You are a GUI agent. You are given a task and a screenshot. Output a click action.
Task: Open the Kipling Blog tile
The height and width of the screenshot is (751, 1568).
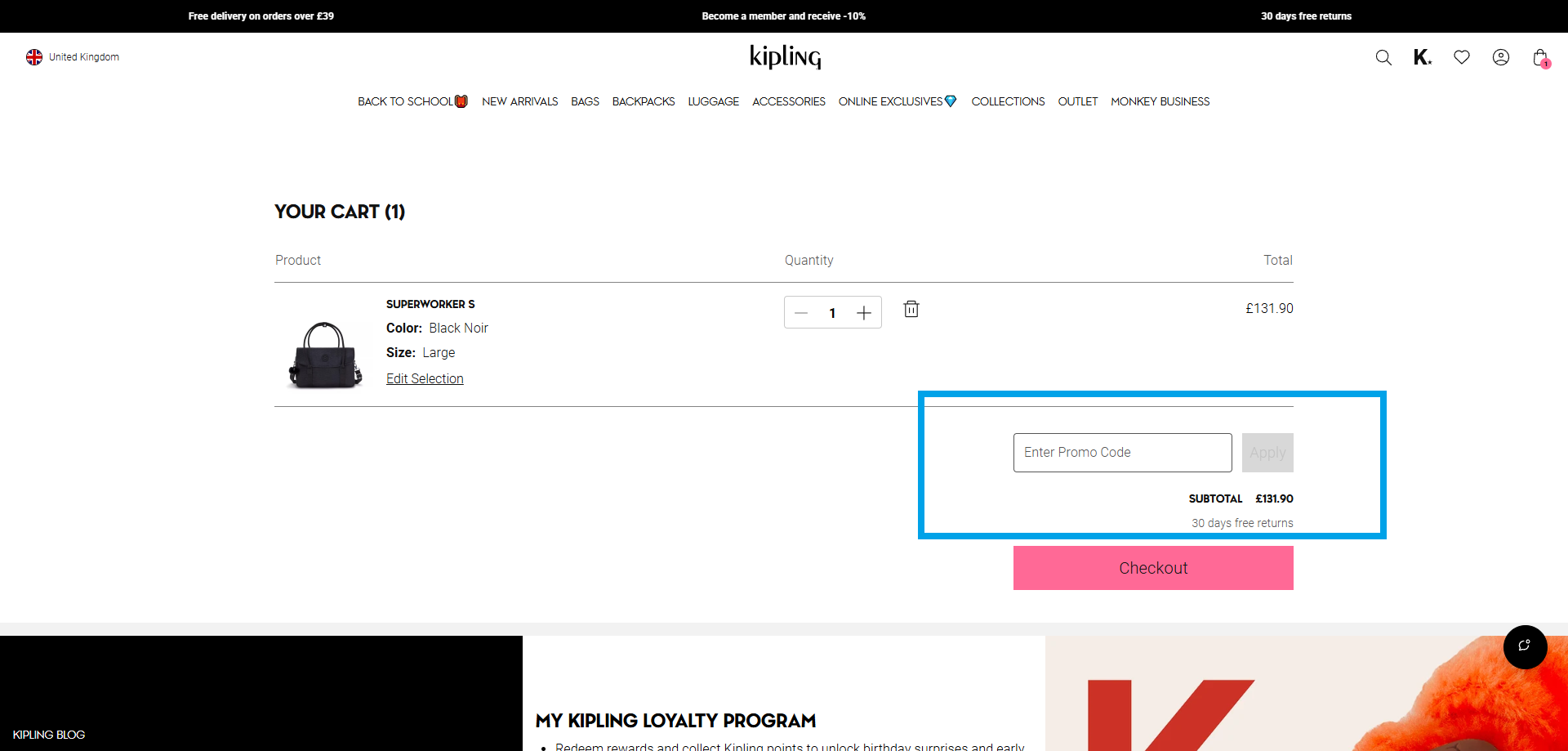(x=261, y=693)
